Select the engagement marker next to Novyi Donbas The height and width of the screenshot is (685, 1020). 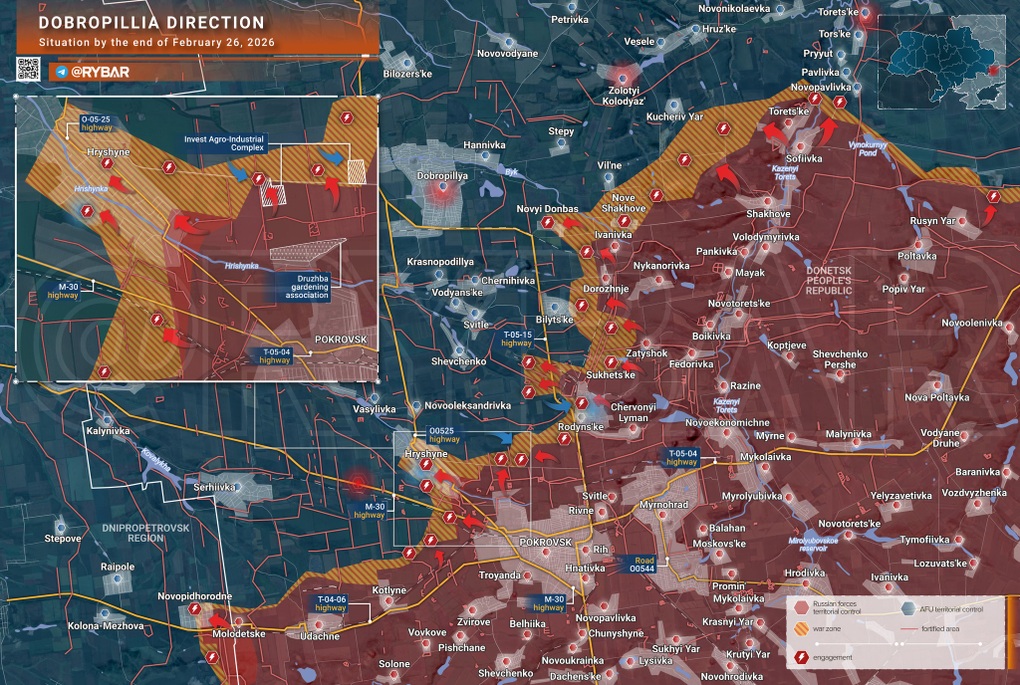click(x=548, y=223)
